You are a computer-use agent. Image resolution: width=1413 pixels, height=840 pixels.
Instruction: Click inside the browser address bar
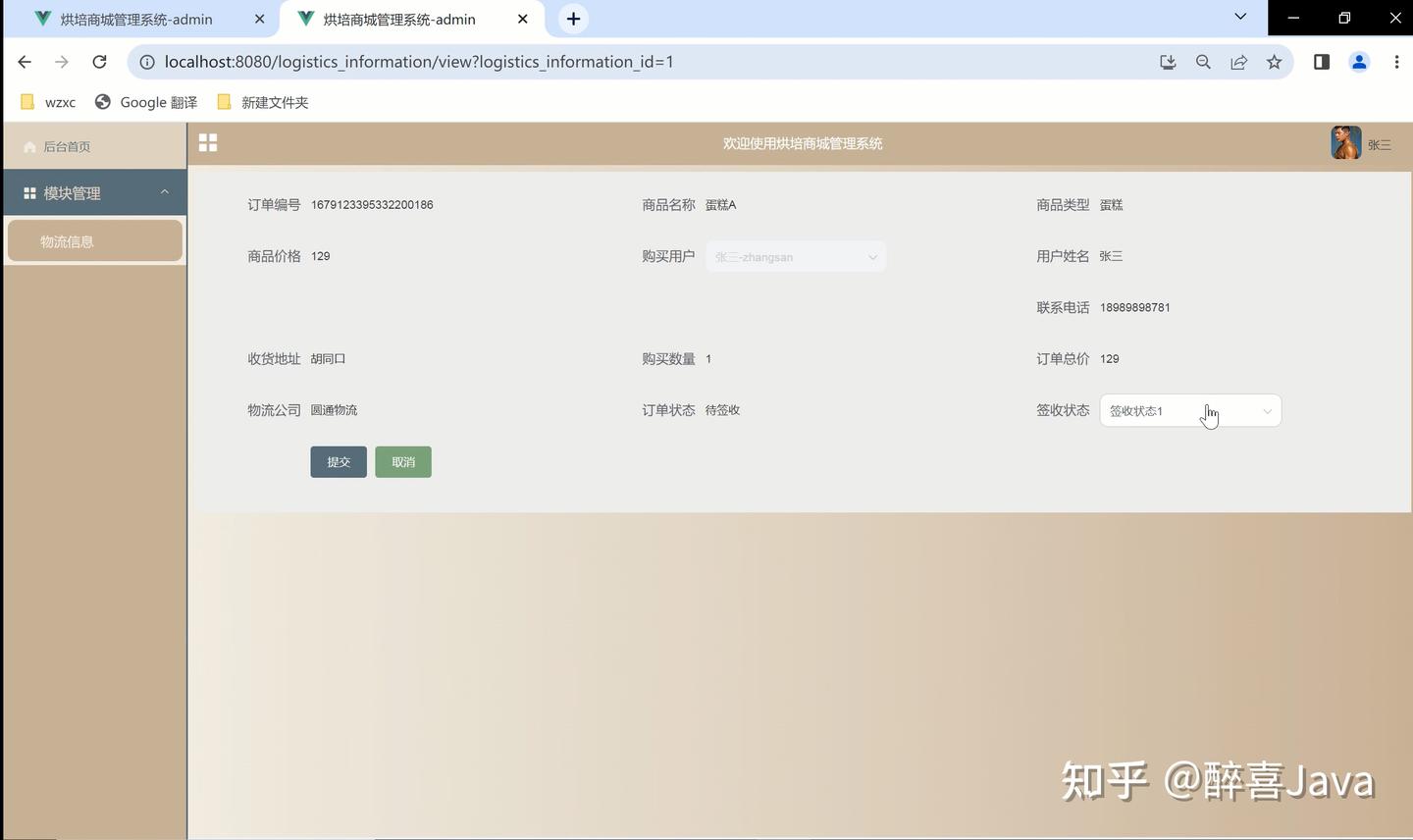pyautogui.click(x=589, y=61)
